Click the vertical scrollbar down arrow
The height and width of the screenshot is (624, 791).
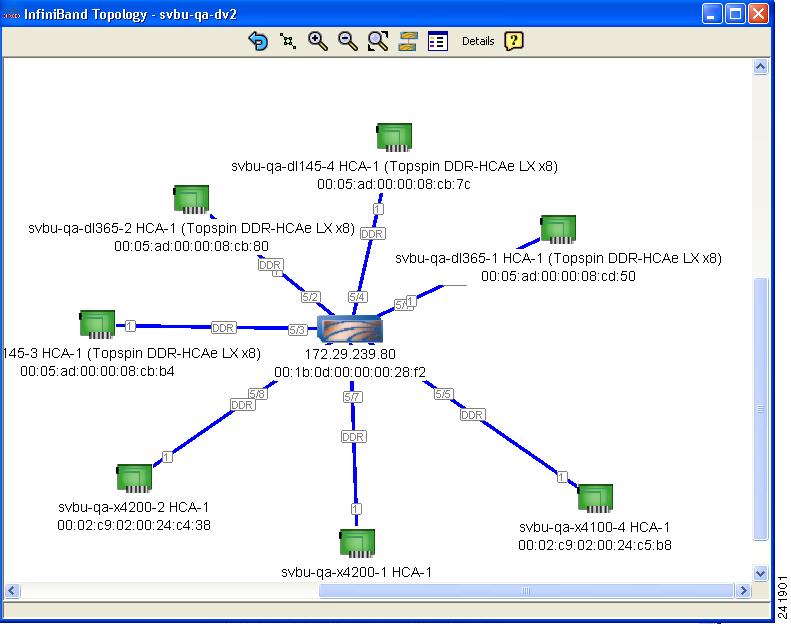tap(761, 573)
